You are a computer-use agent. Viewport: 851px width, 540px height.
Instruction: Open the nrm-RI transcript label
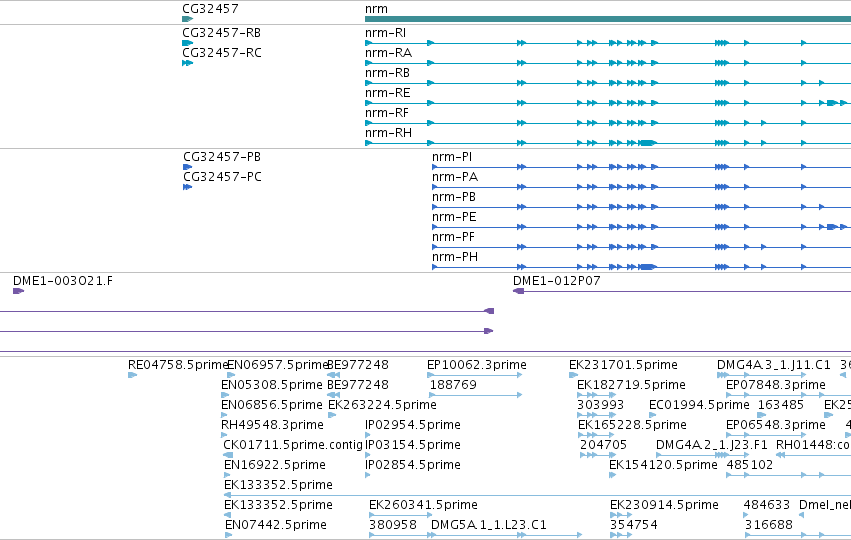coord(385,33)
